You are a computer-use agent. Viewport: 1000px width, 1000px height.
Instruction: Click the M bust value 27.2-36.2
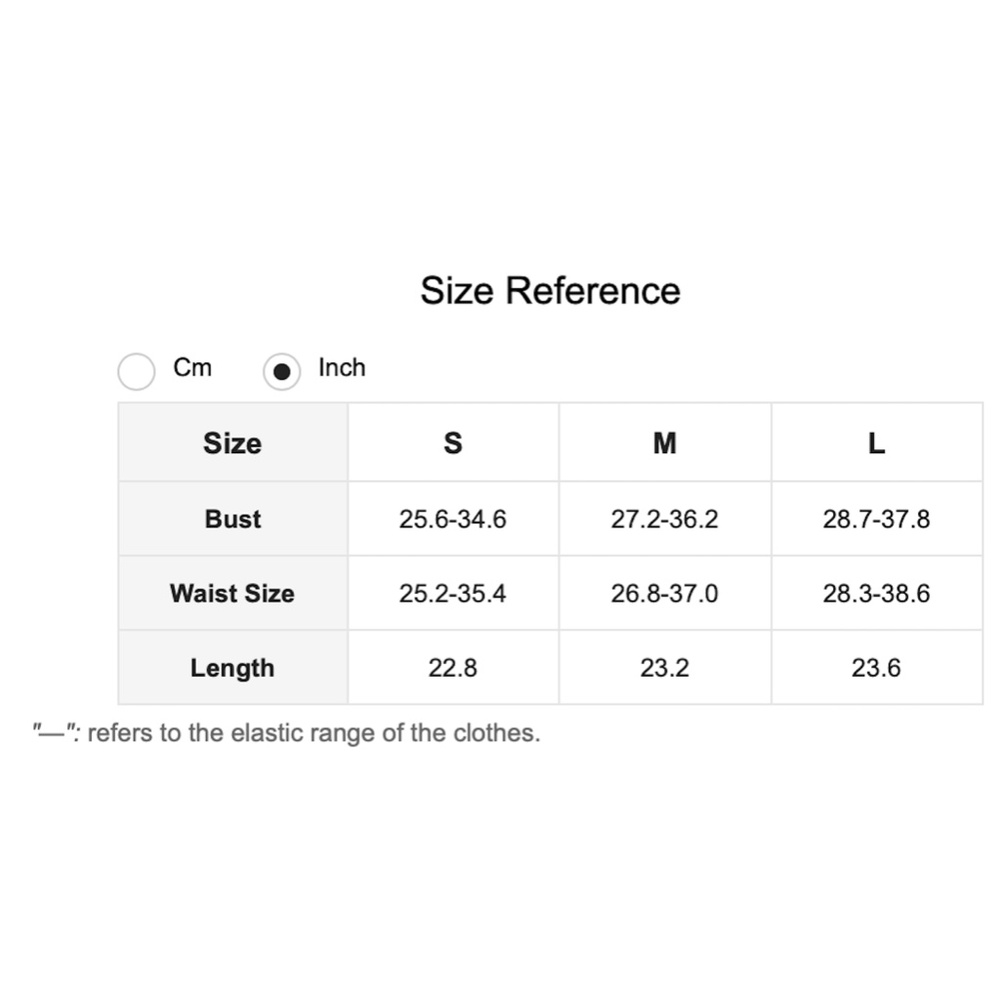coord(665,519)
